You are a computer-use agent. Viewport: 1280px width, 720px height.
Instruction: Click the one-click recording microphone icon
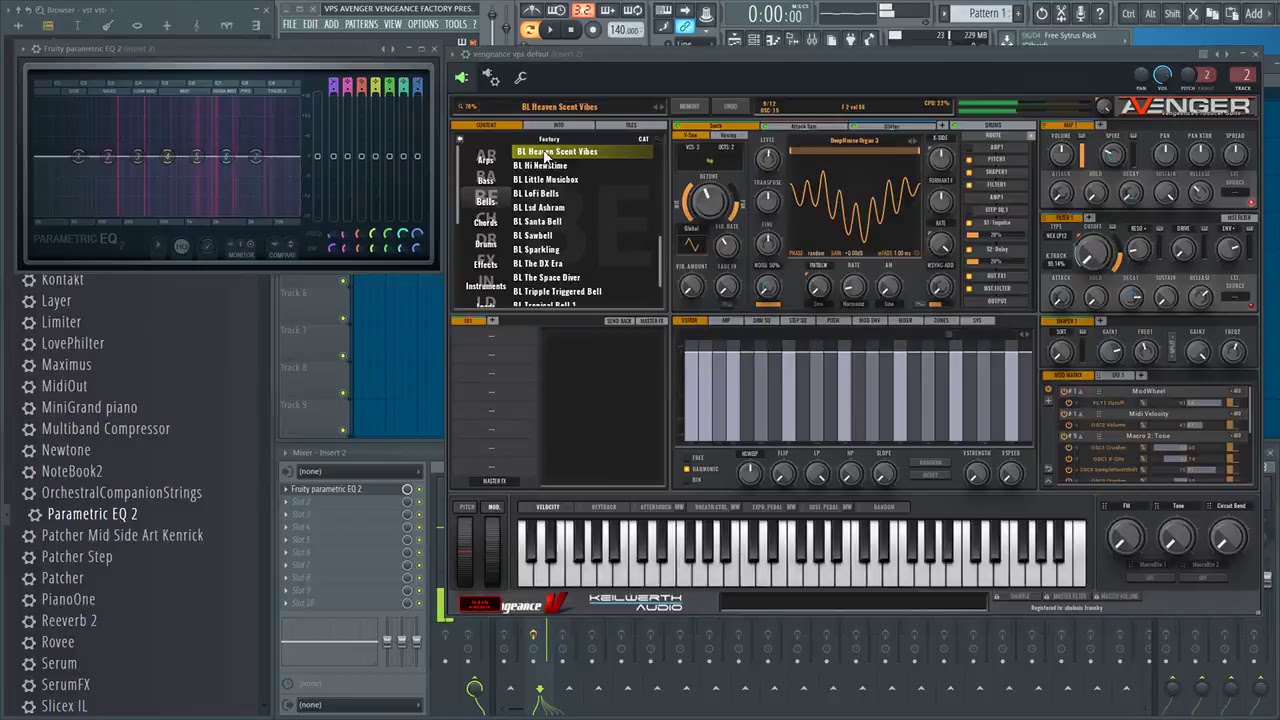coord(1080,13)
